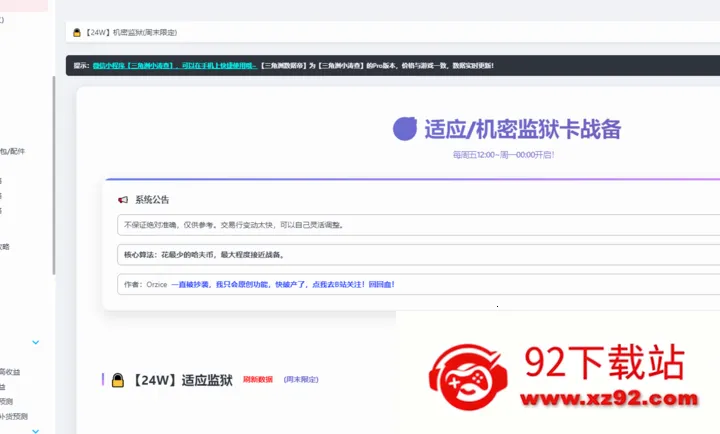This screenshot has height=434, width=720.
Task: Select the 补货预测 sidebar menu item
Action: point(14,416)
